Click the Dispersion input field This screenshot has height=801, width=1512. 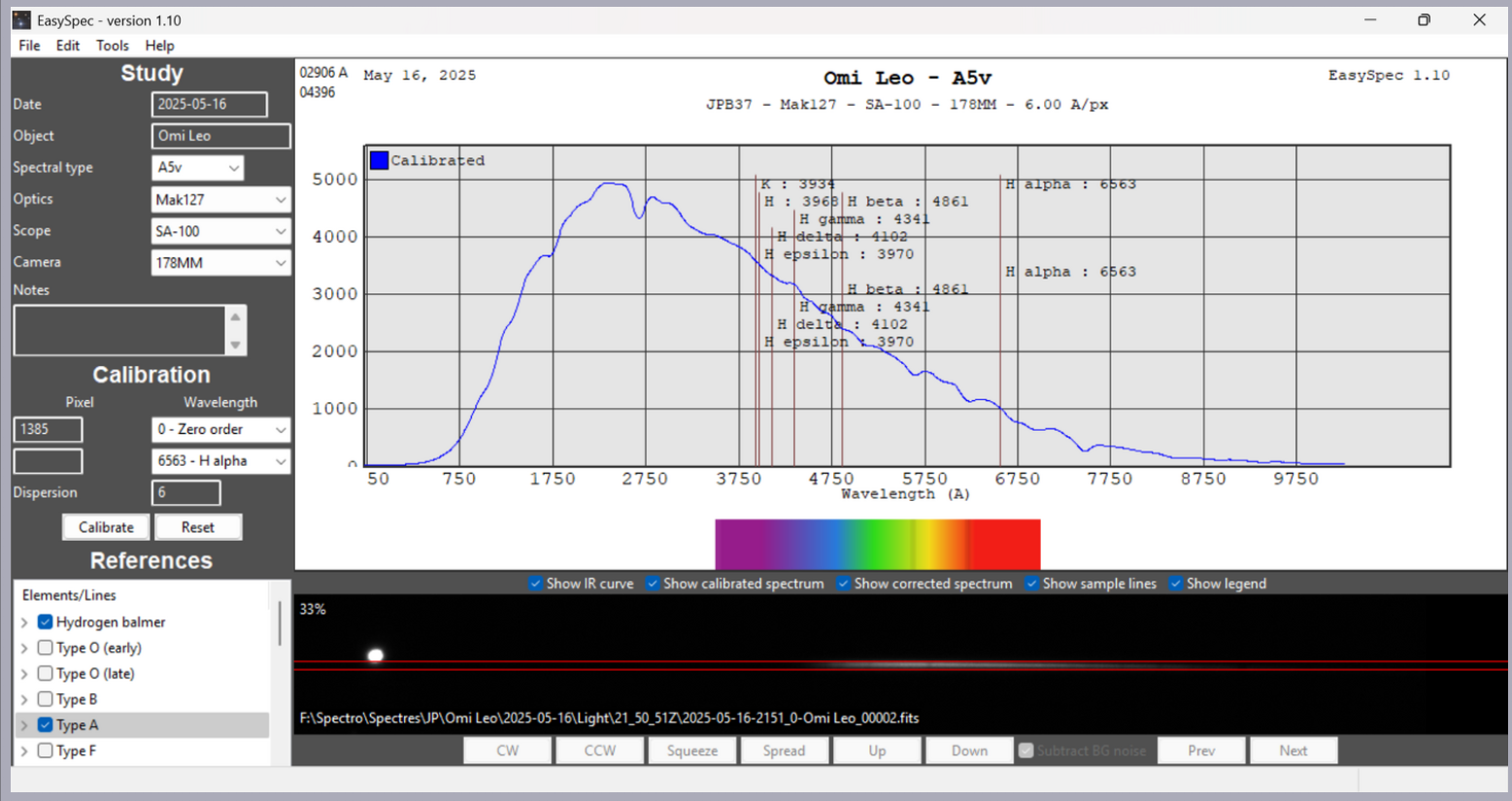coord(185,492)
